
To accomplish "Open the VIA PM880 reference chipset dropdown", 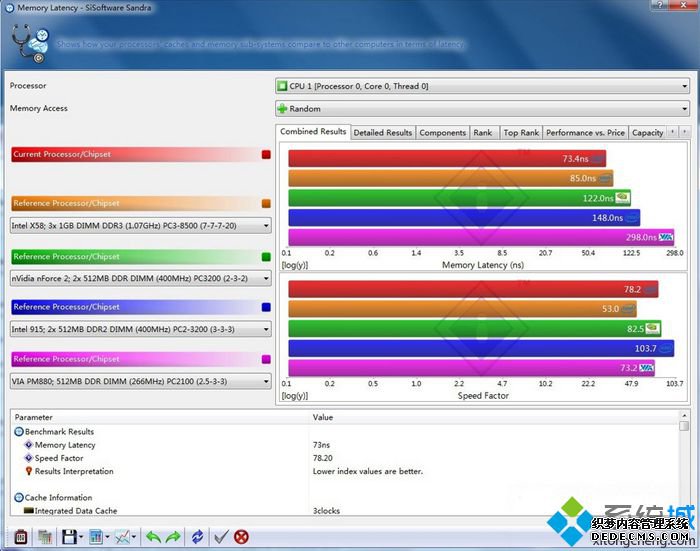I will pos(141,381).
